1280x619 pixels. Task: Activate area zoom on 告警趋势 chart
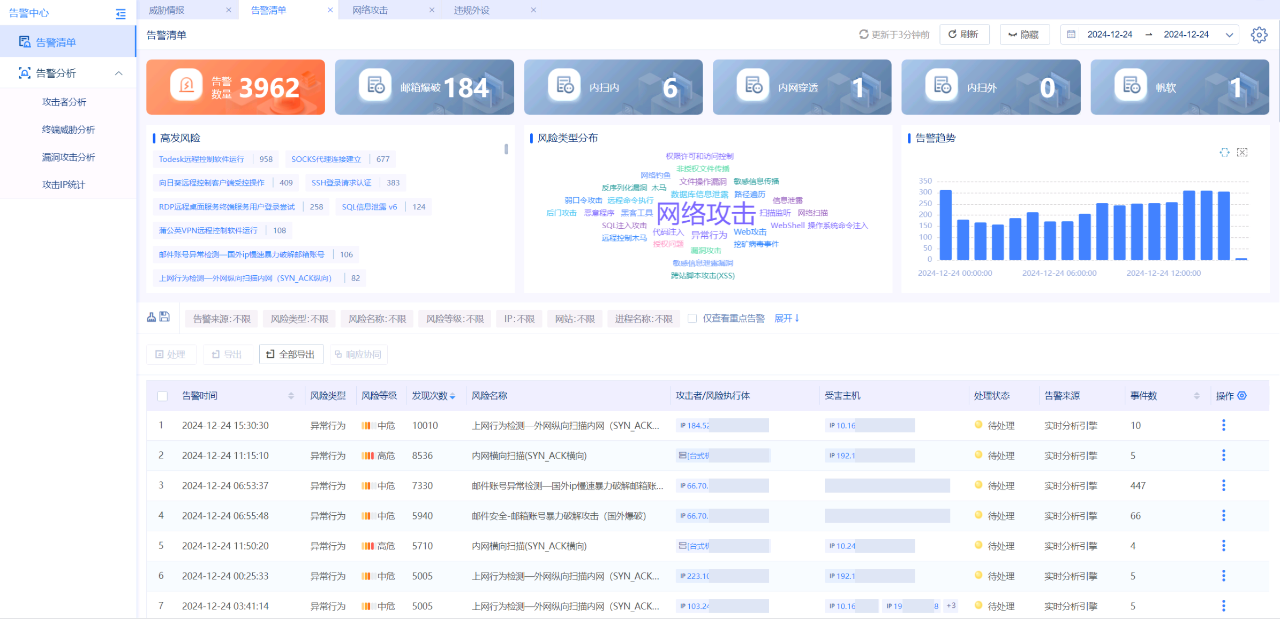click(x=1224, y=152)
